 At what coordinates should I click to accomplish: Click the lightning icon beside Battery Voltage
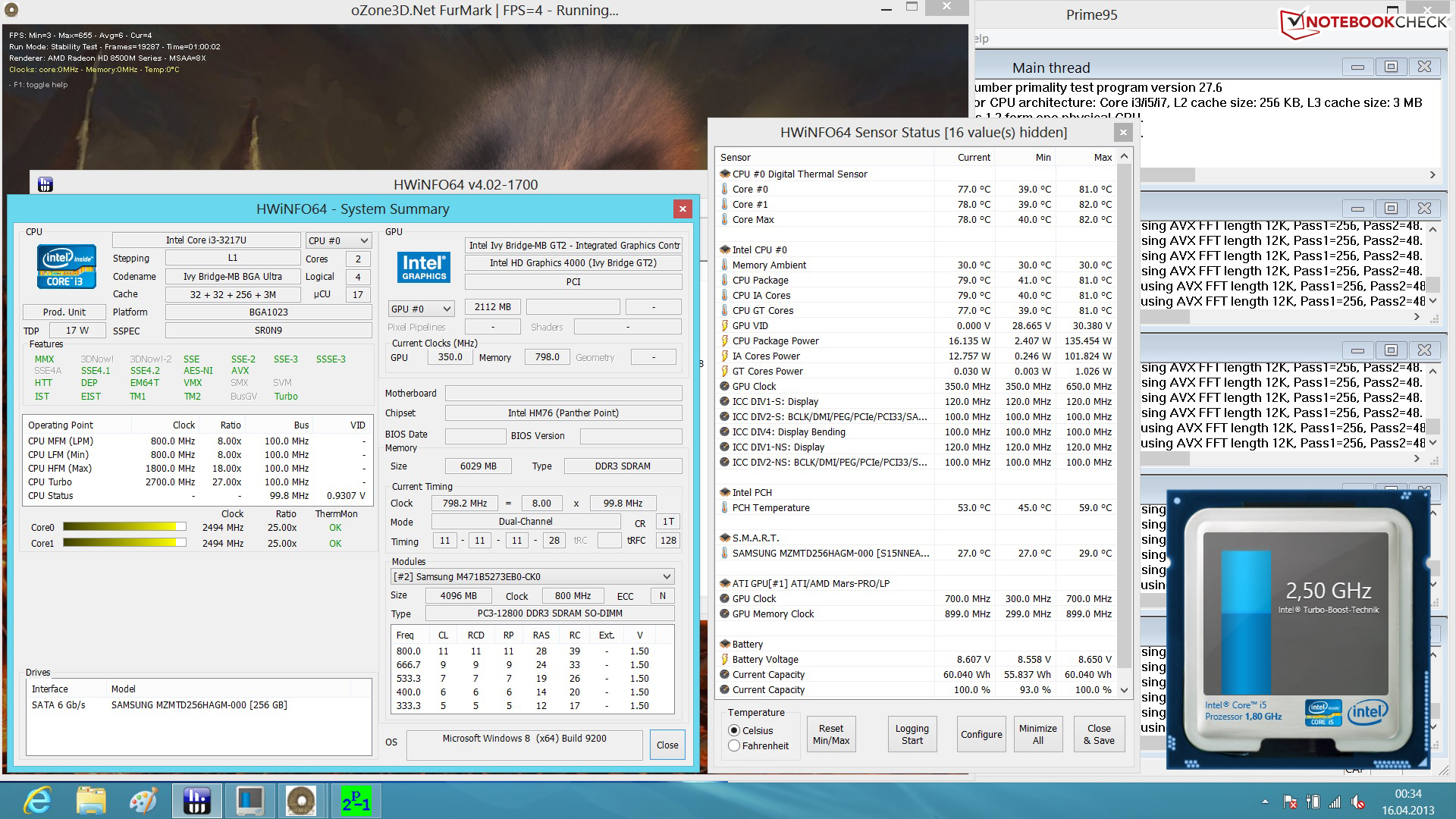click(724, 659)
